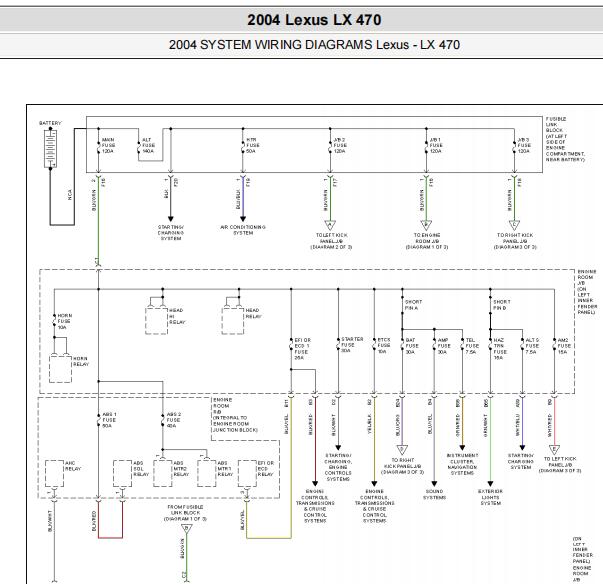Click the 'ABS SOL RELAY' label

coord(141,469)
